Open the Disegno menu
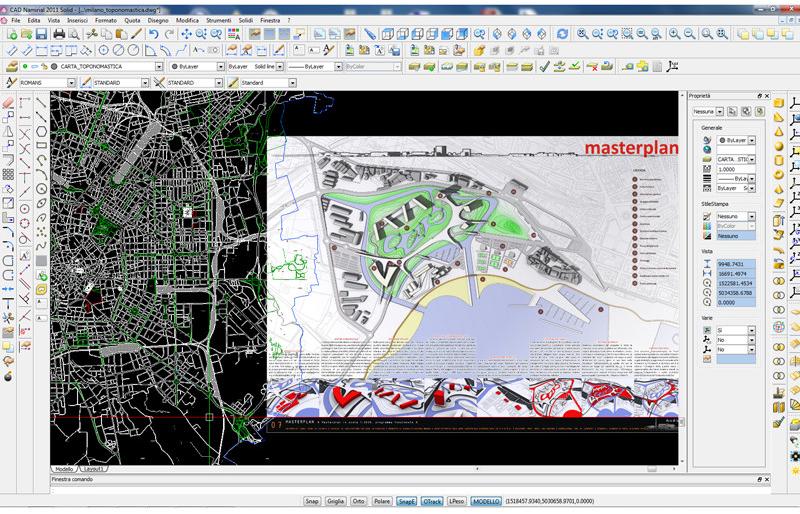This screenshot has width=800, height=514. click(158, 20)
